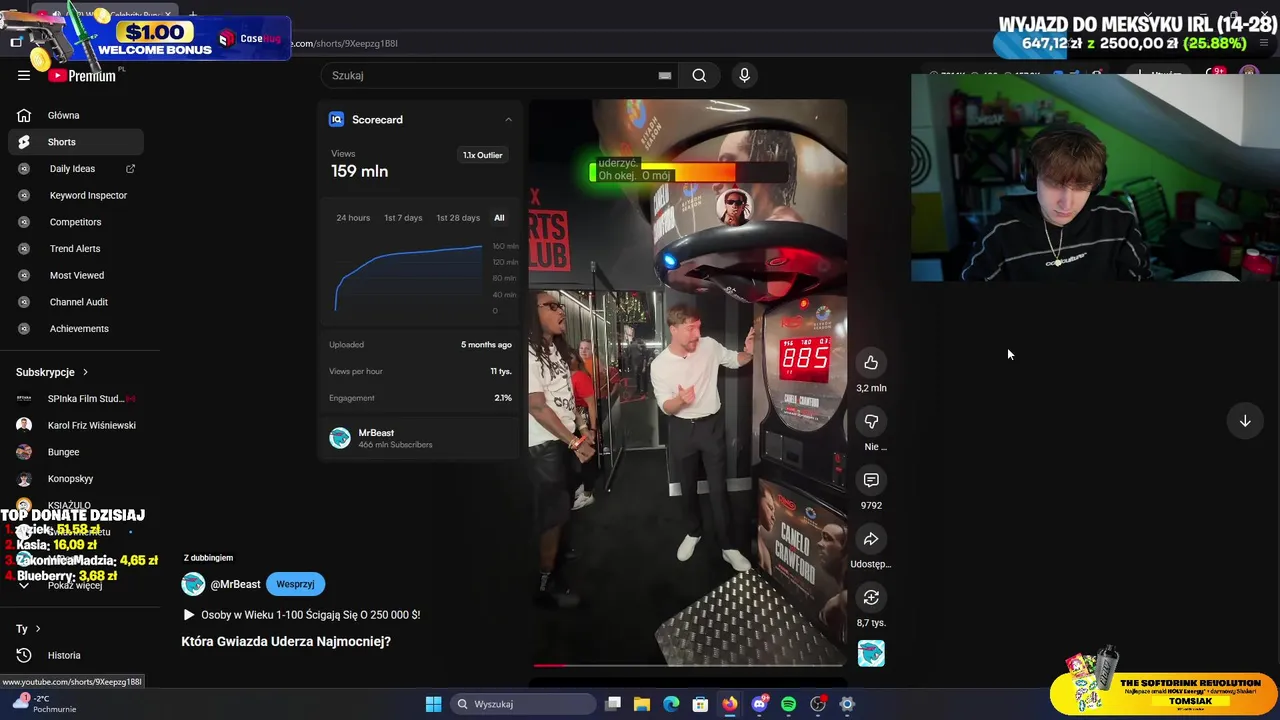Click the Scorecard IQ logo icon

pyautogui.click(x=336, y=119)
